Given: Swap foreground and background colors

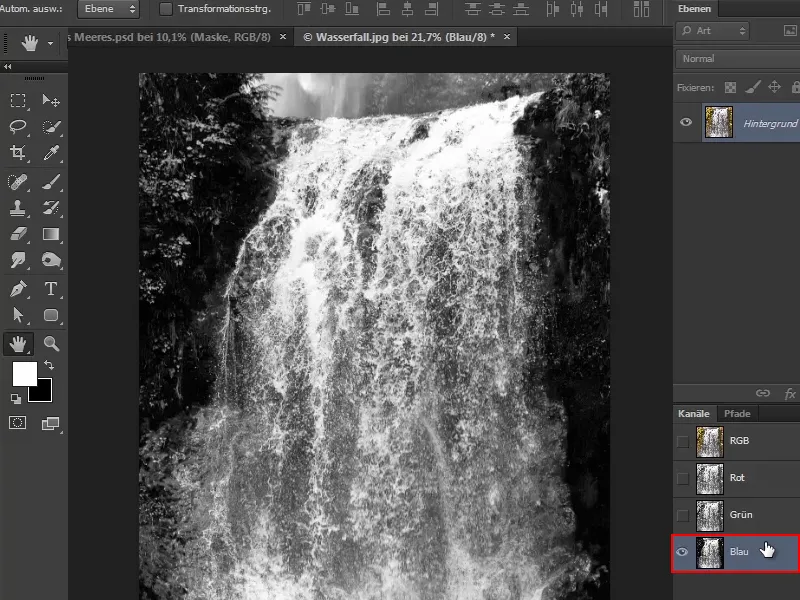Looking at the screenshot, I should 49,365.
